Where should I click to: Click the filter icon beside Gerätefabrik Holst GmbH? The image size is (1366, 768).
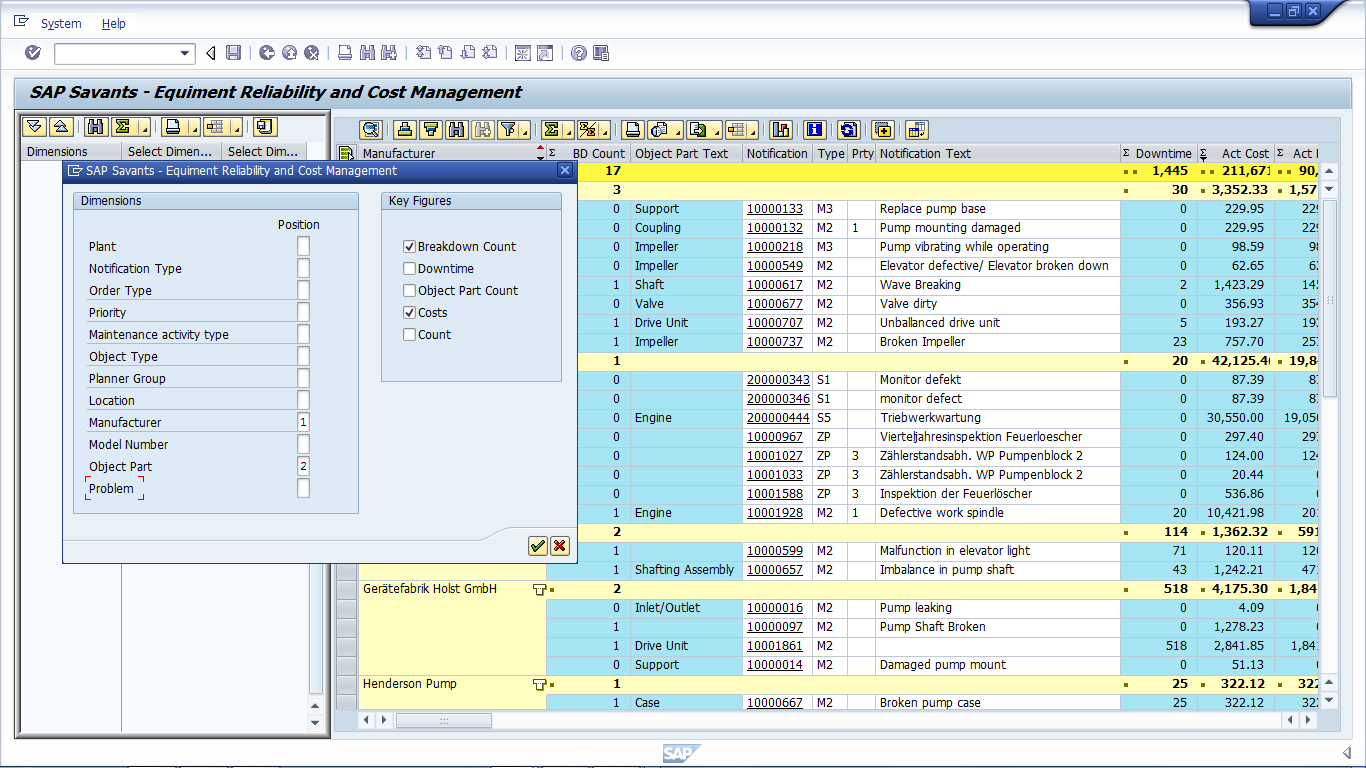(539, 589)
